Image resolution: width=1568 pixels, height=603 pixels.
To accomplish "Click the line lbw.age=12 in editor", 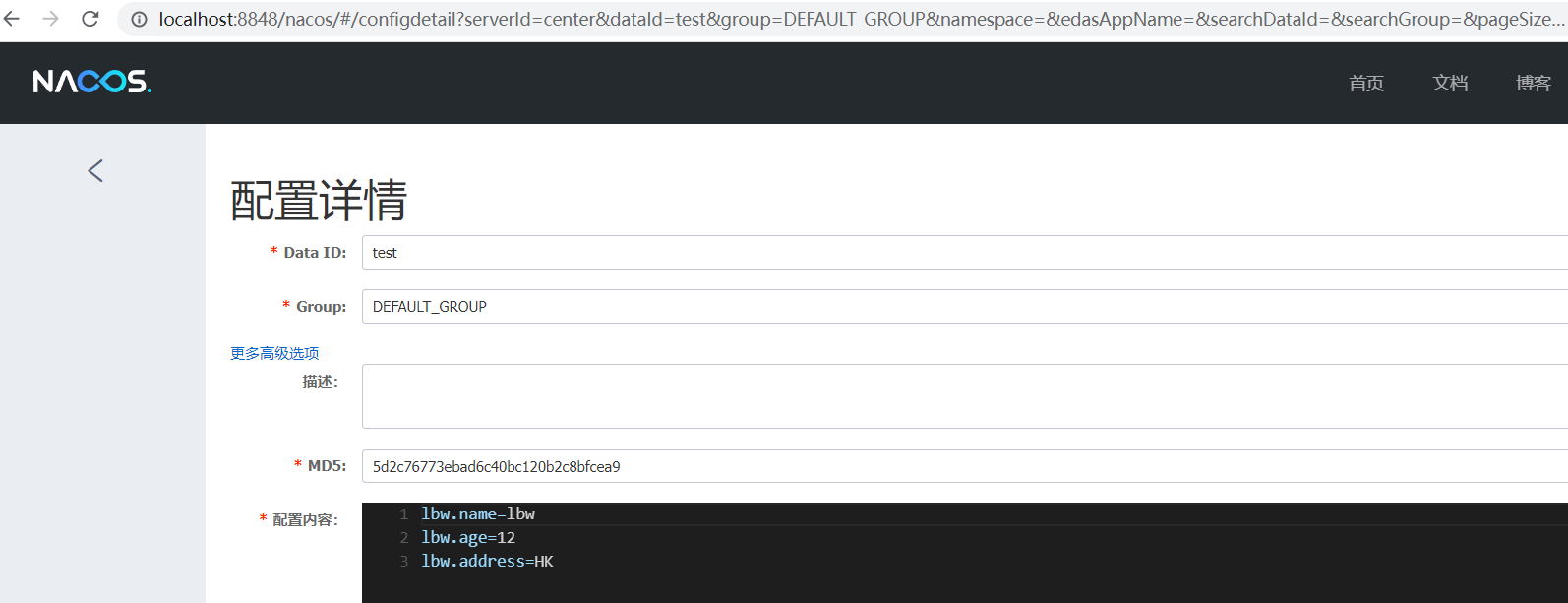I will [x=468, y=537].
